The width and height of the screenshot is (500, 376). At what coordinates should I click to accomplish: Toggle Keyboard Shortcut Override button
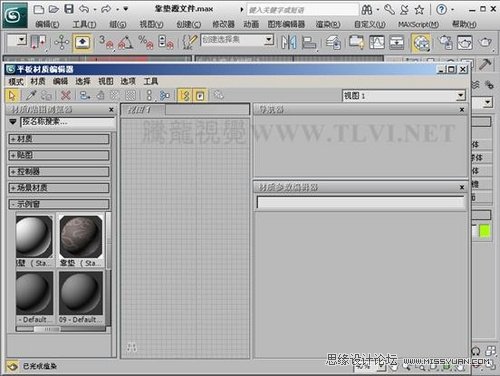[82, 42]
